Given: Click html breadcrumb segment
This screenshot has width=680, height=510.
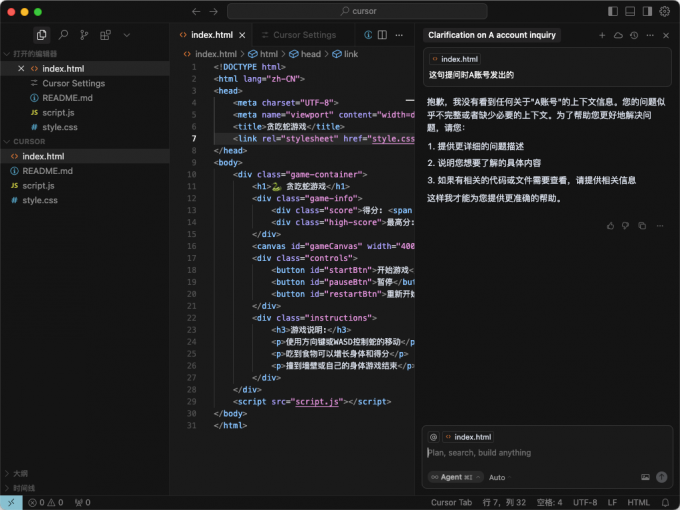Looking at the screenshot, I should [263, 54].
